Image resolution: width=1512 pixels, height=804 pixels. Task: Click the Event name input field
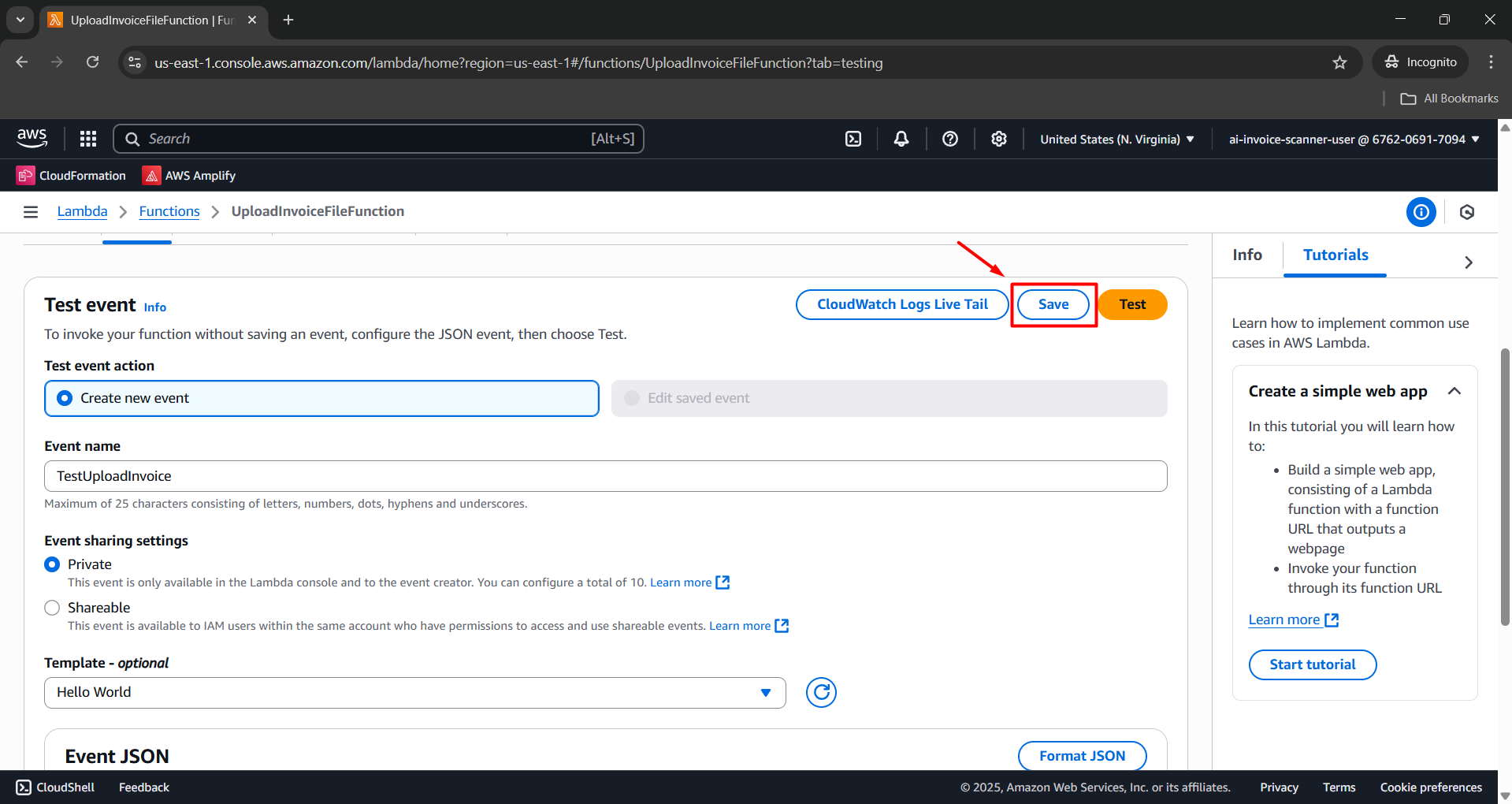click(605, 476)
